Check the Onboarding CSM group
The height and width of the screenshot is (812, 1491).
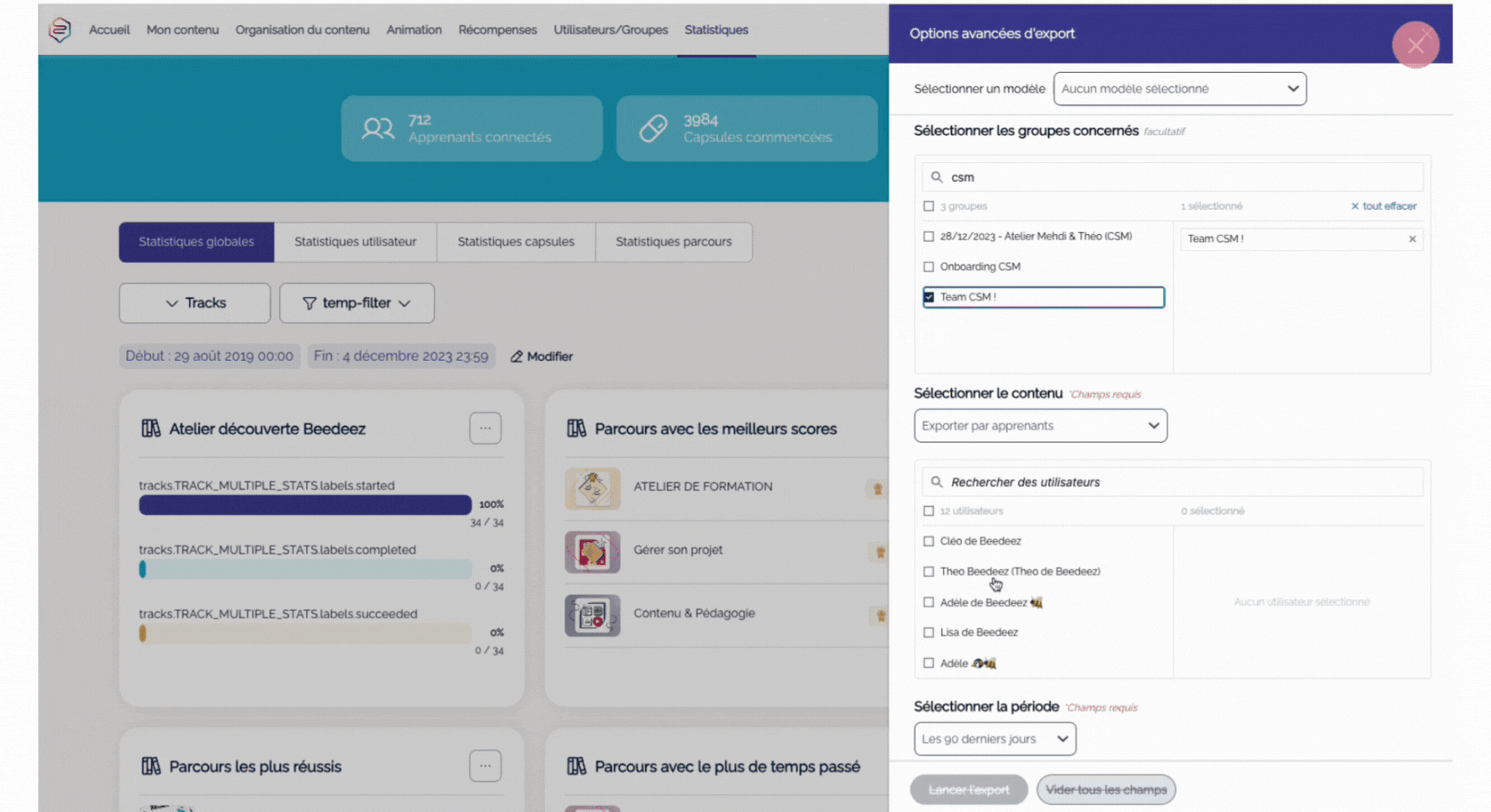click(929, 267)
